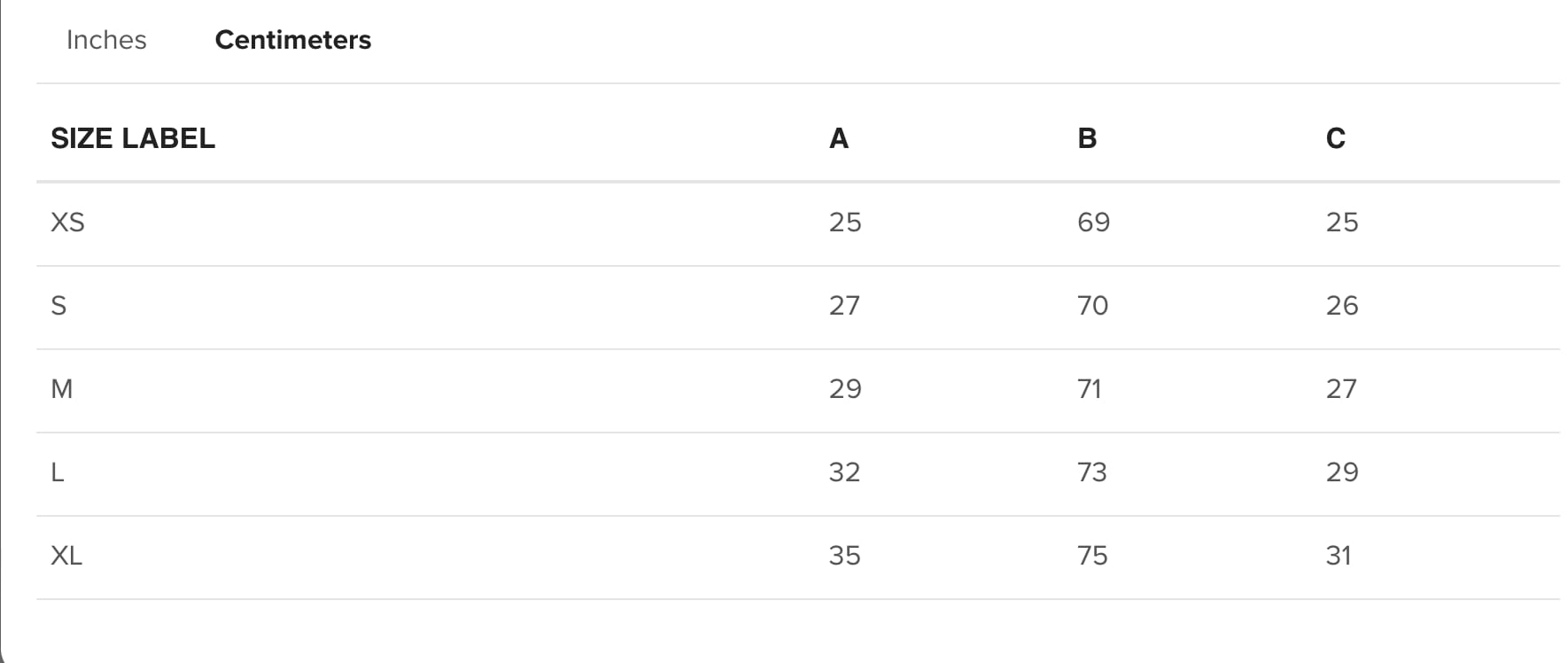The width and height of the screenshot is (1568, 663).
Task: Click the B measurement 70 for S
Action: pos(1092,306)
